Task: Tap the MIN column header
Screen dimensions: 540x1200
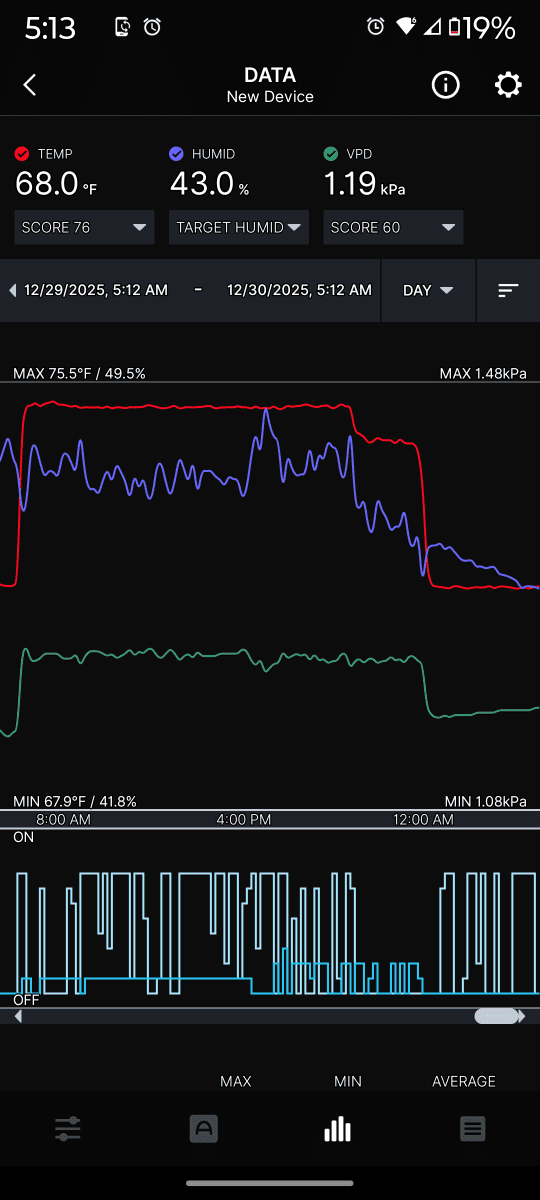Action: pyautogui.click(x=348, y=1081)
